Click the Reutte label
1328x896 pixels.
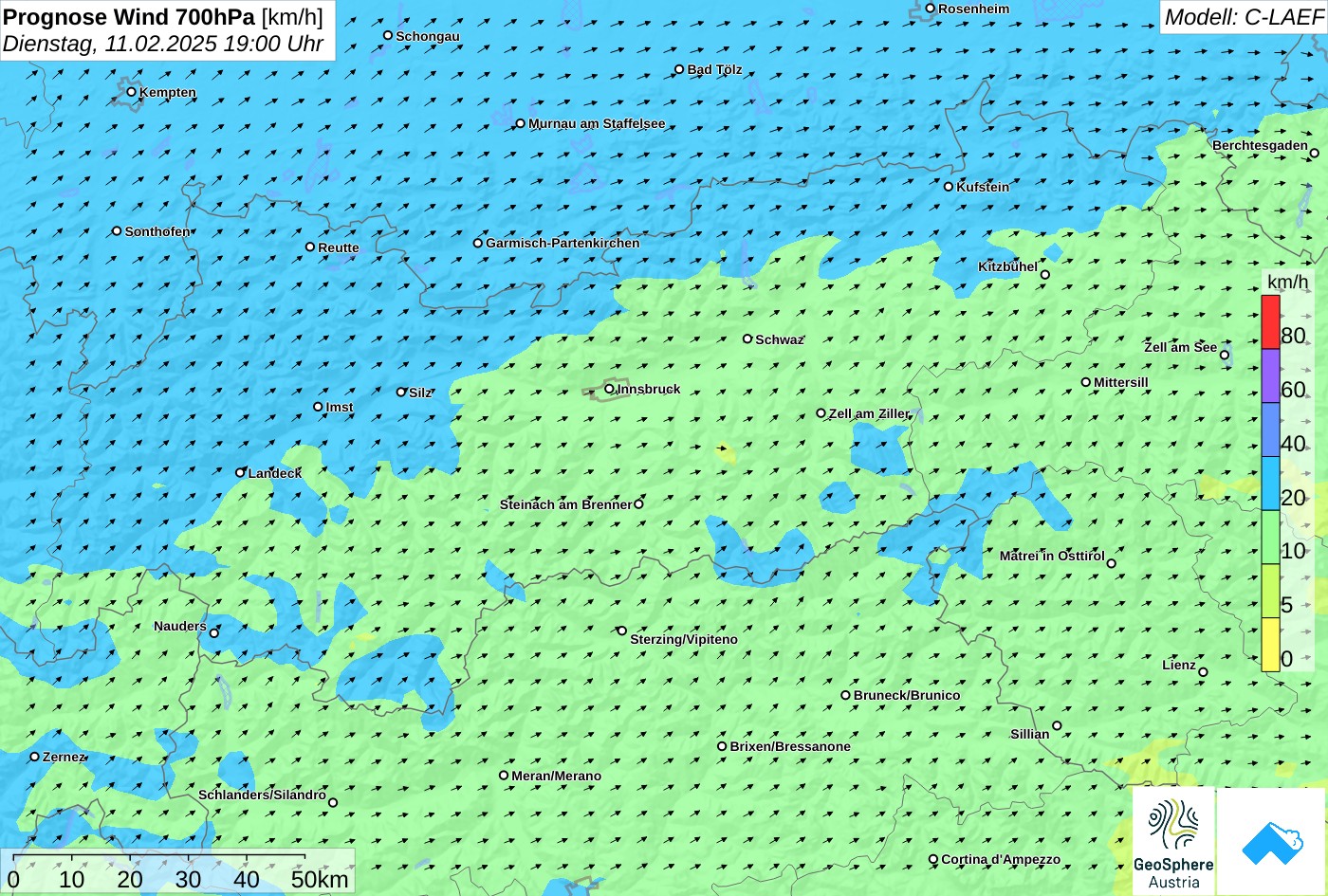pyautogui.click(x=339, y=247)
